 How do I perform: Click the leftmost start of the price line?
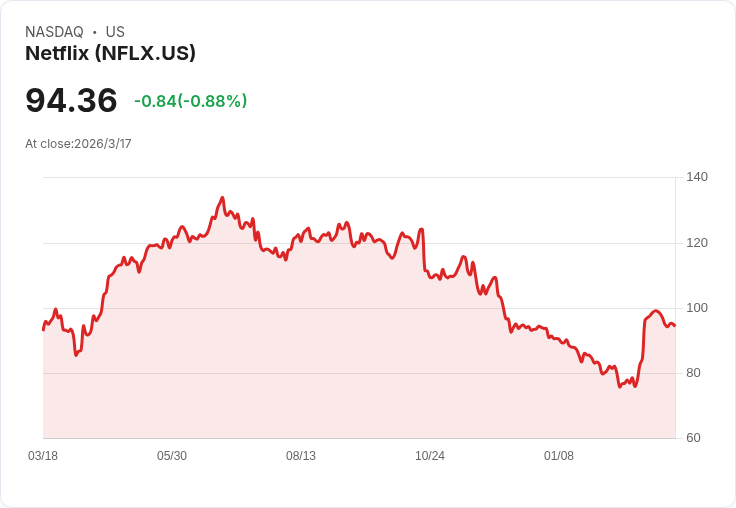(x=43, y=330)
